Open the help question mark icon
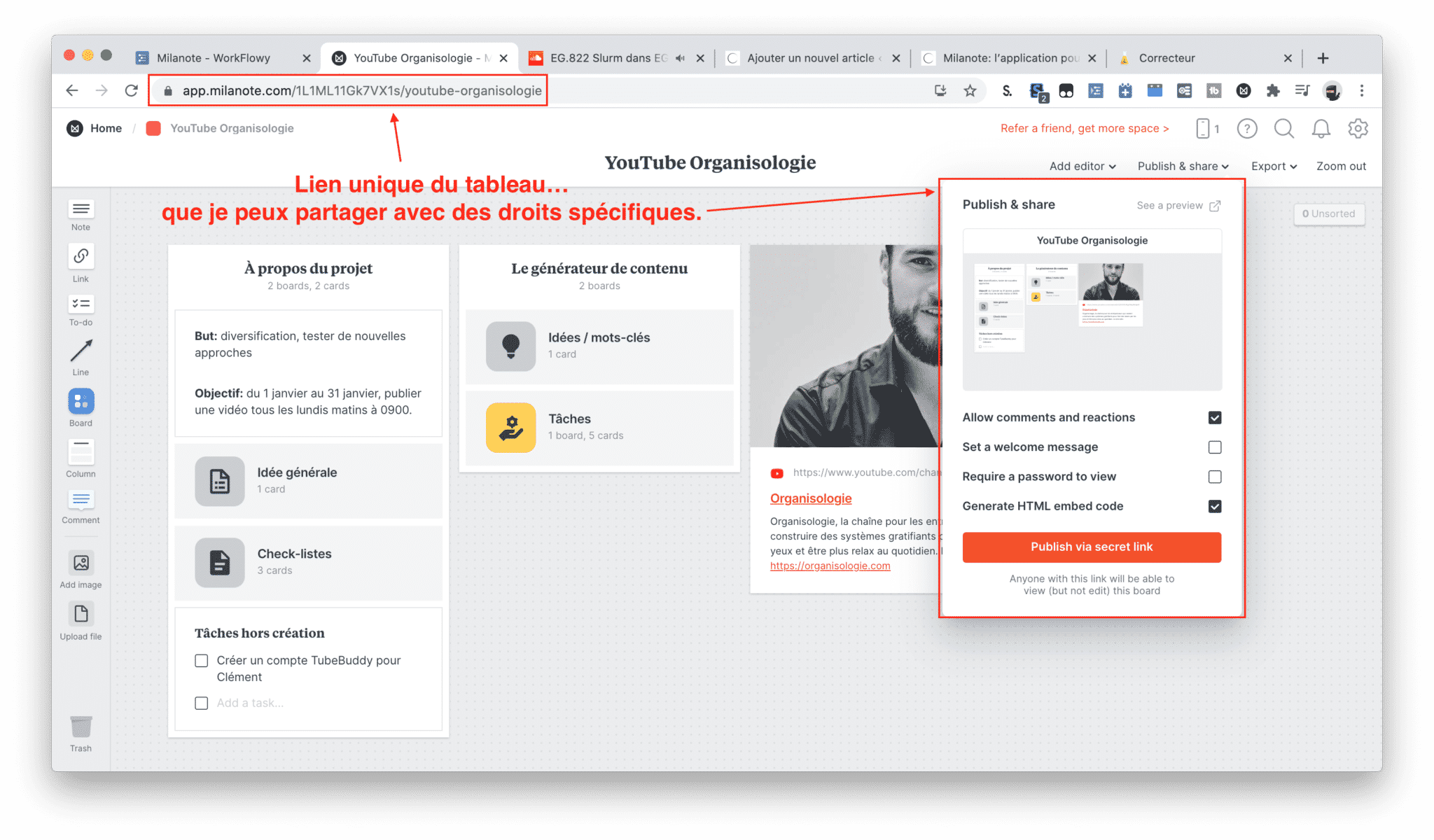 point(1247,129)
